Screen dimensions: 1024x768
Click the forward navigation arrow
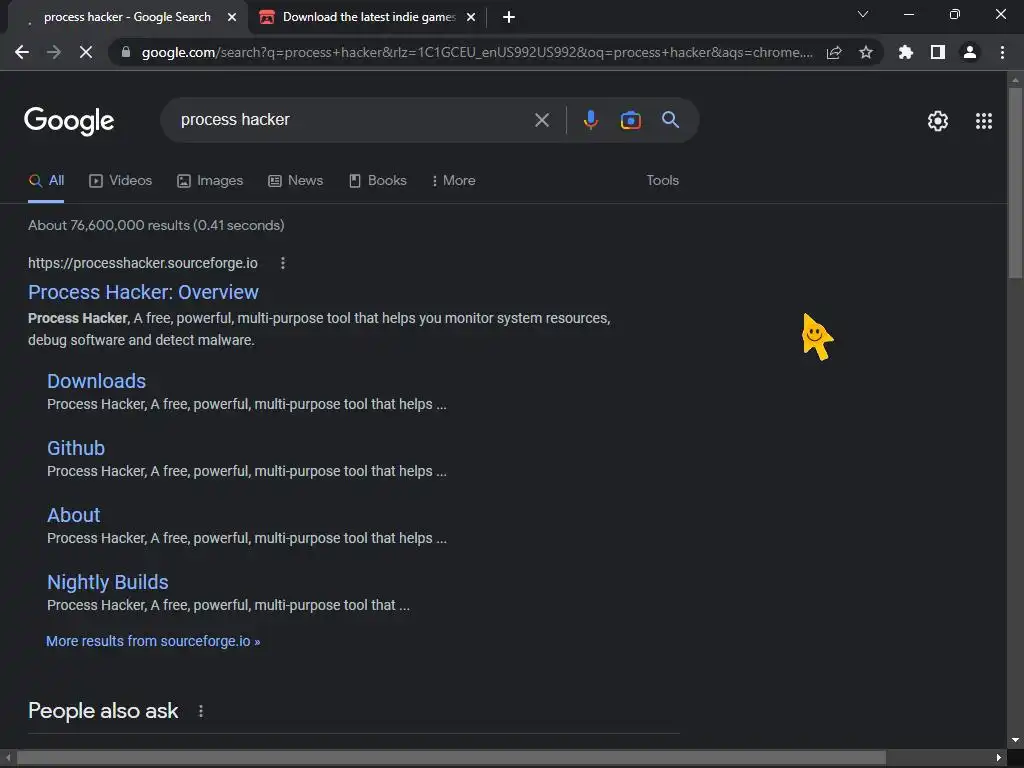(x=54, y=52)
